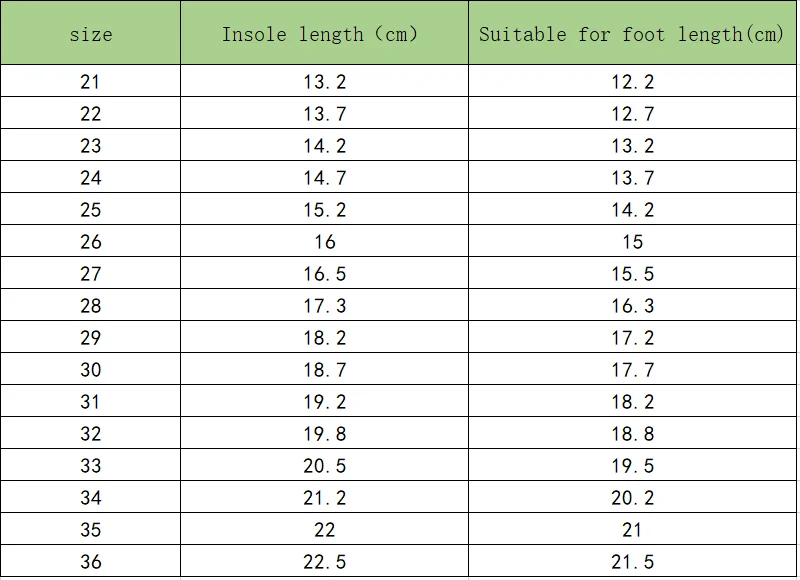Click size 28 in the size column

(x=90, y=306)
